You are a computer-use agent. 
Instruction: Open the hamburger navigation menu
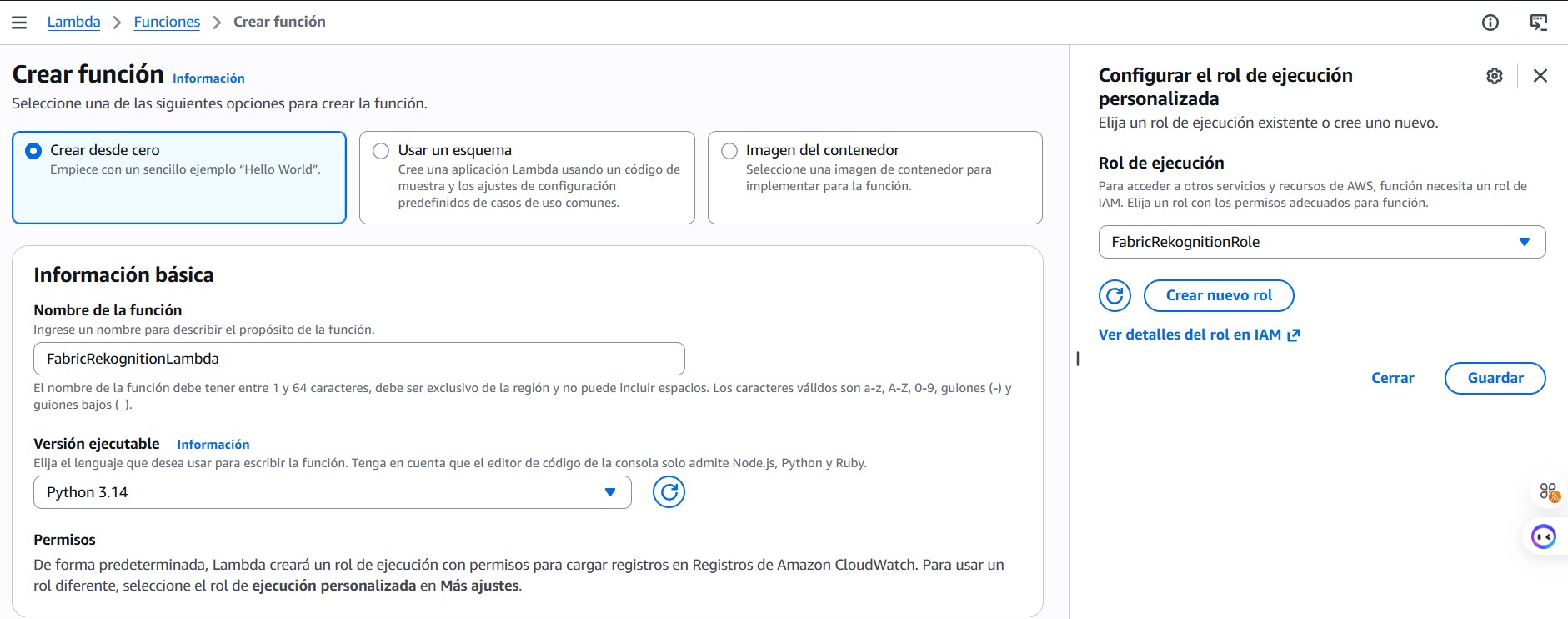(x=19, y=23)
